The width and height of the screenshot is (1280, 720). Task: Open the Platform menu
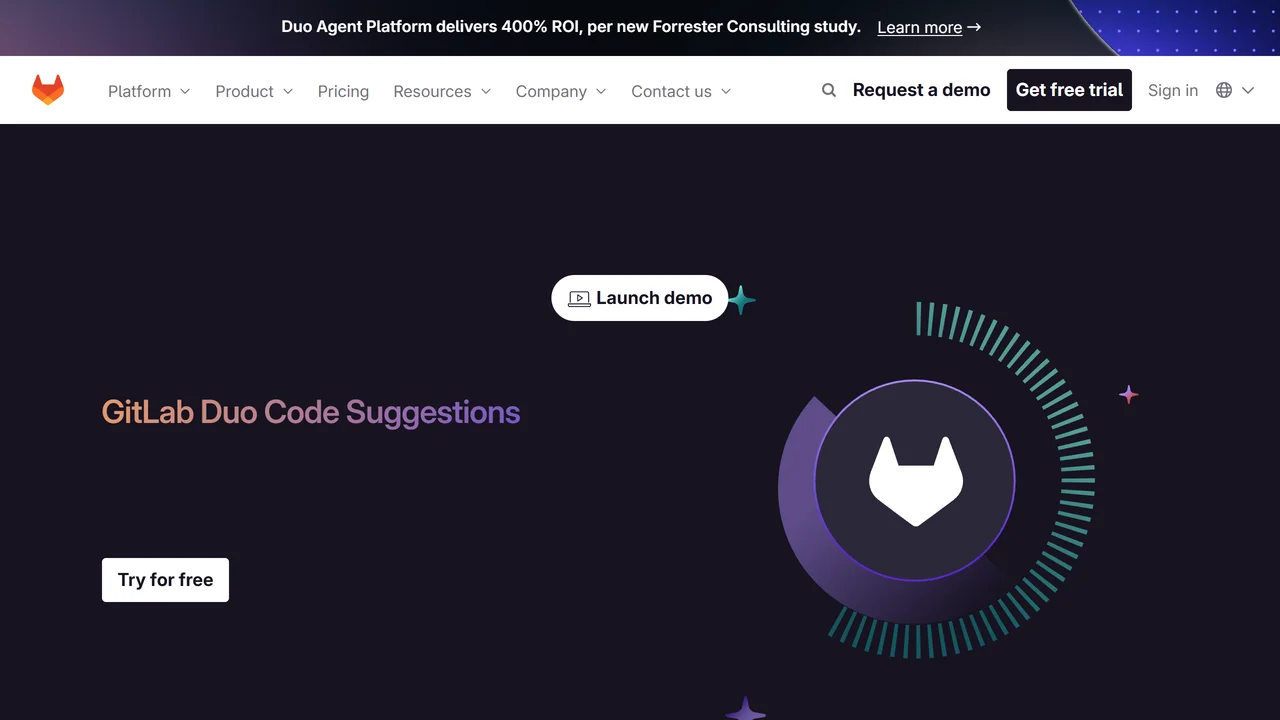140,91
